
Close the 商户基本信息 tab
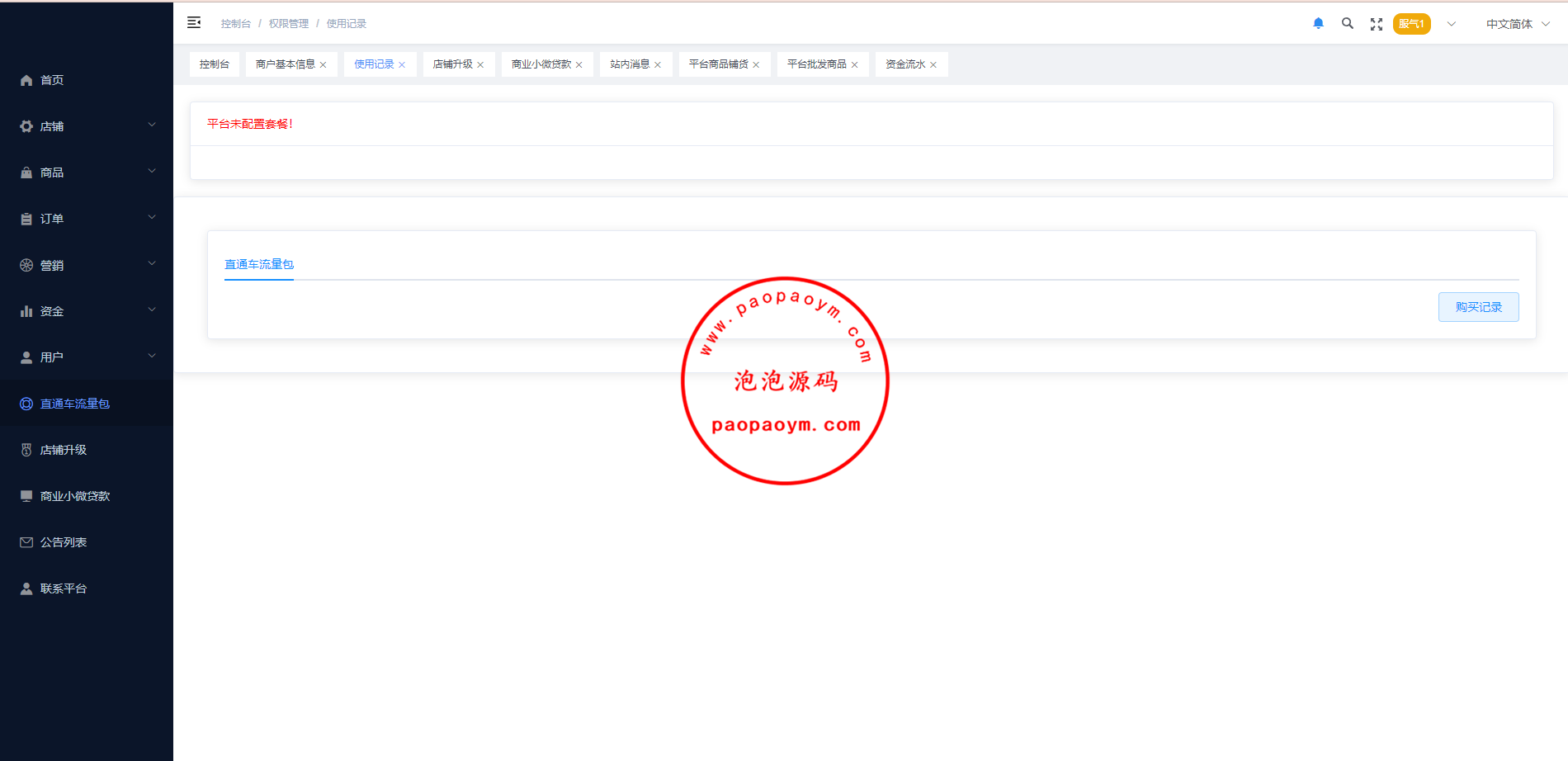pos(324,65)
